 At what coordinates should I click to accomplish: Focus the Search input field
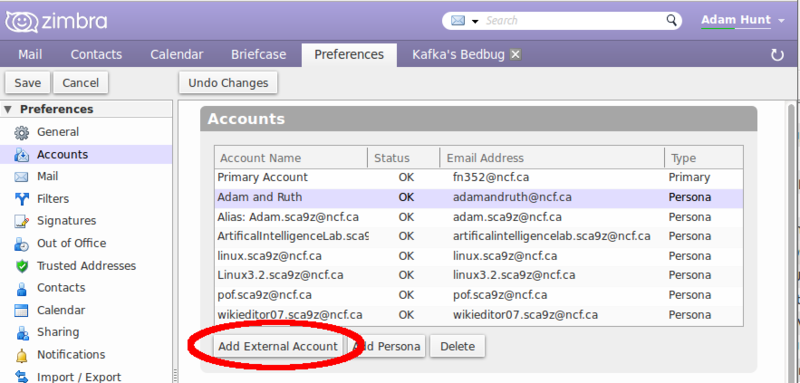pos(573,20)
